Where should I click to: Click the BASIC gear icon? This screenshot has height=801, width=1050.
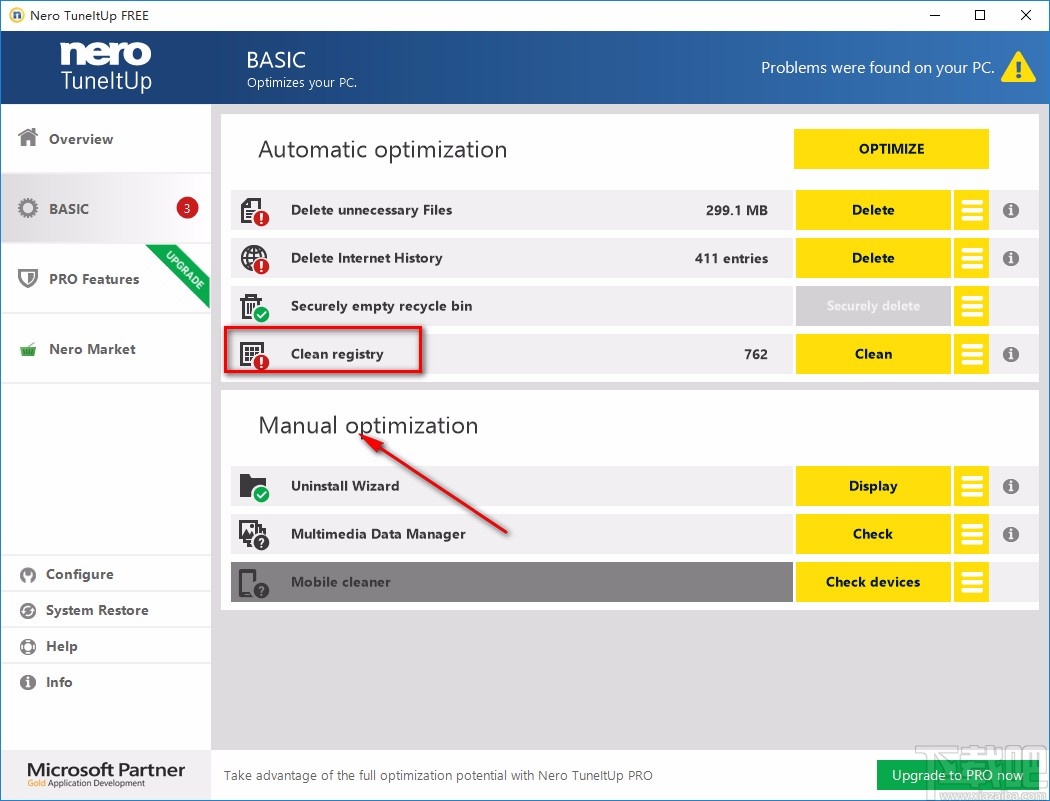[x=28, y=208]
